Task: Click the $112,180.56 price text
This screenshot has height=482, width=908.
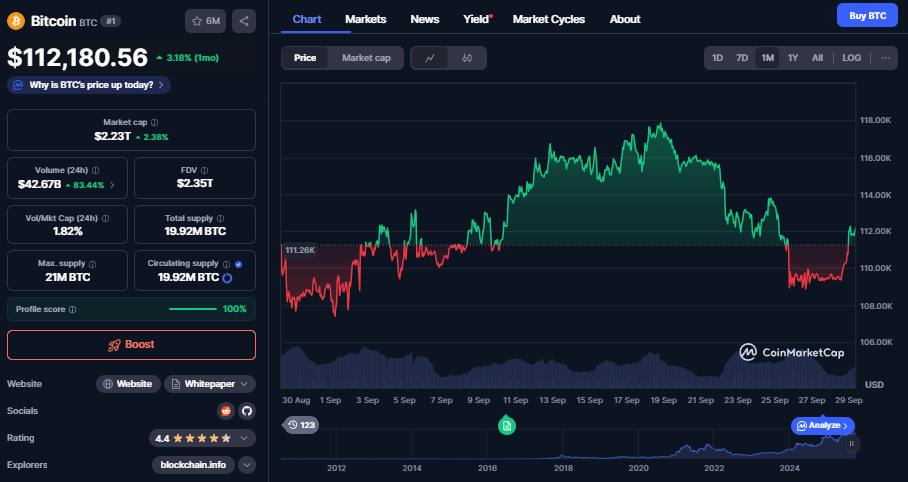Action: pyautogui.click(x=78, y=57)
